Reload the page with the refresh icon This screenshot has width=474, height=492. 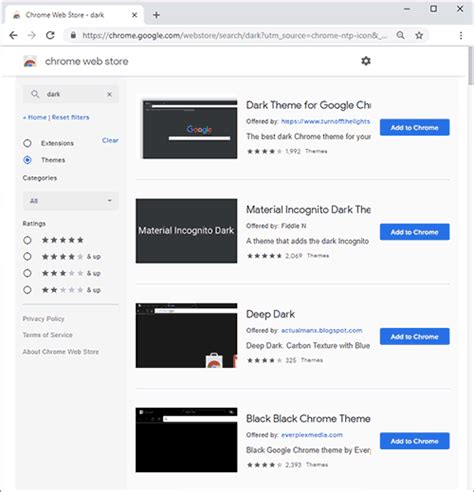(50, 35)
